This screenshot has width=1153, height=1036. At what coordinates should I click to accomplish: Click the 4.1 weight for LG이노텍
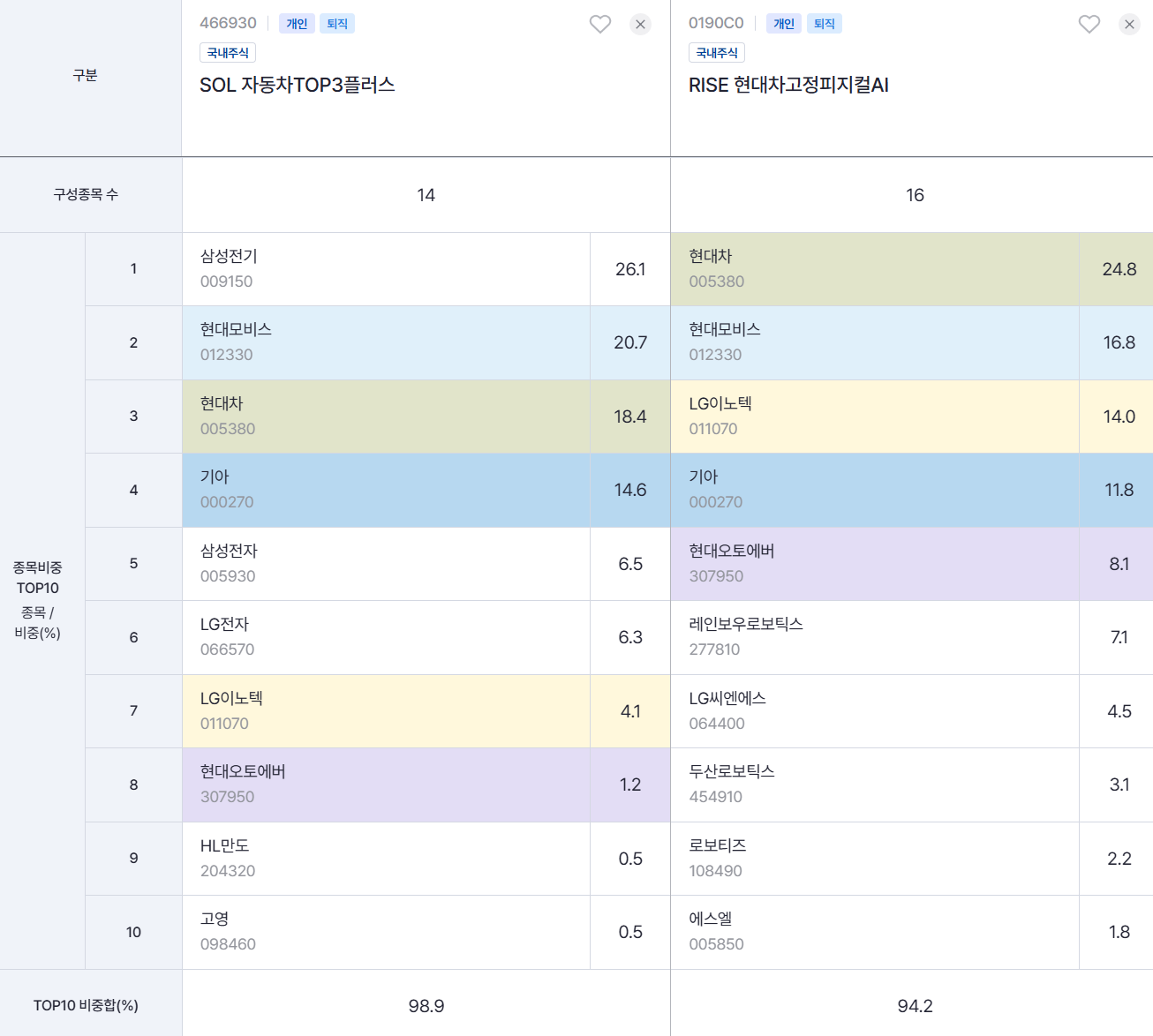pyautogui.click(x=630, y=711)
